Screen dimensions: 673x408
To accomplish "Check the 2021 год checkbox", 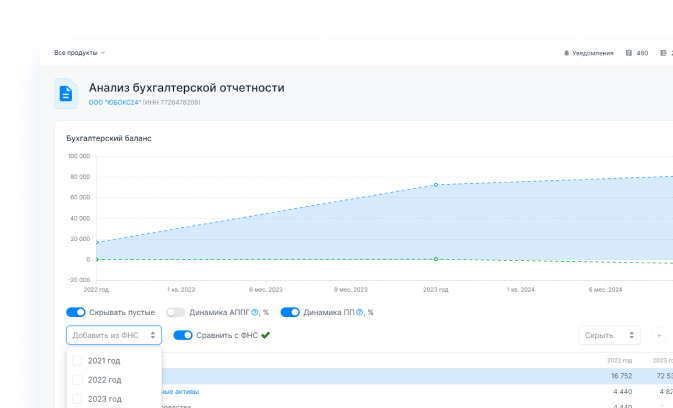I will click(77, 360).
